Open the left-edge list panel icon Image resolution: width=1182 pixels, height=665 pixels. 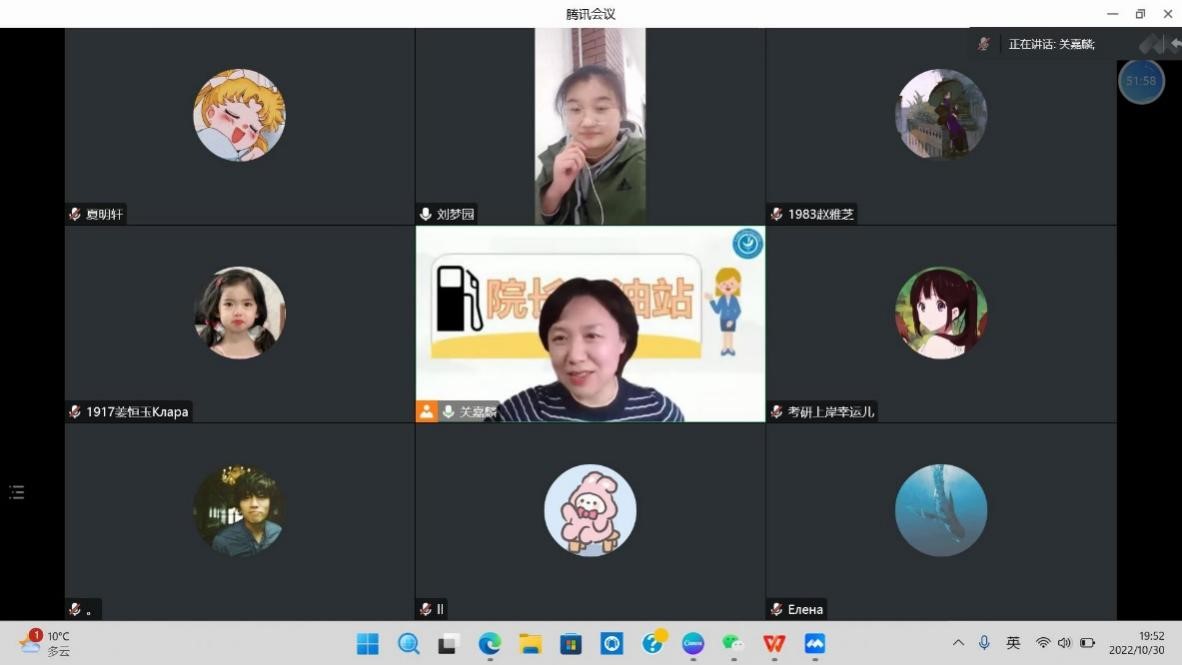(x=16, y=492)
